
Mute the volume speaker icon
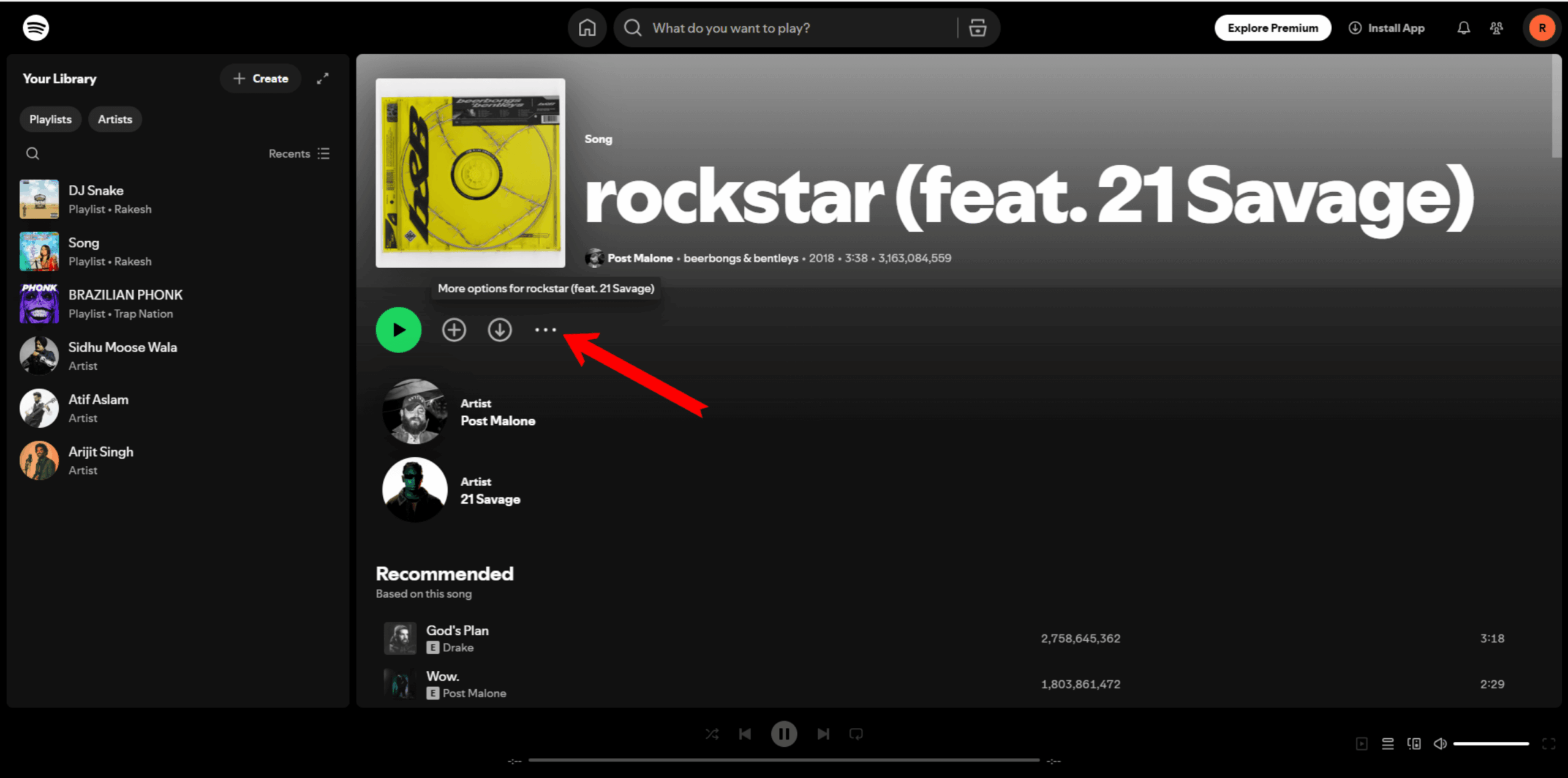tap(1440, 744)
